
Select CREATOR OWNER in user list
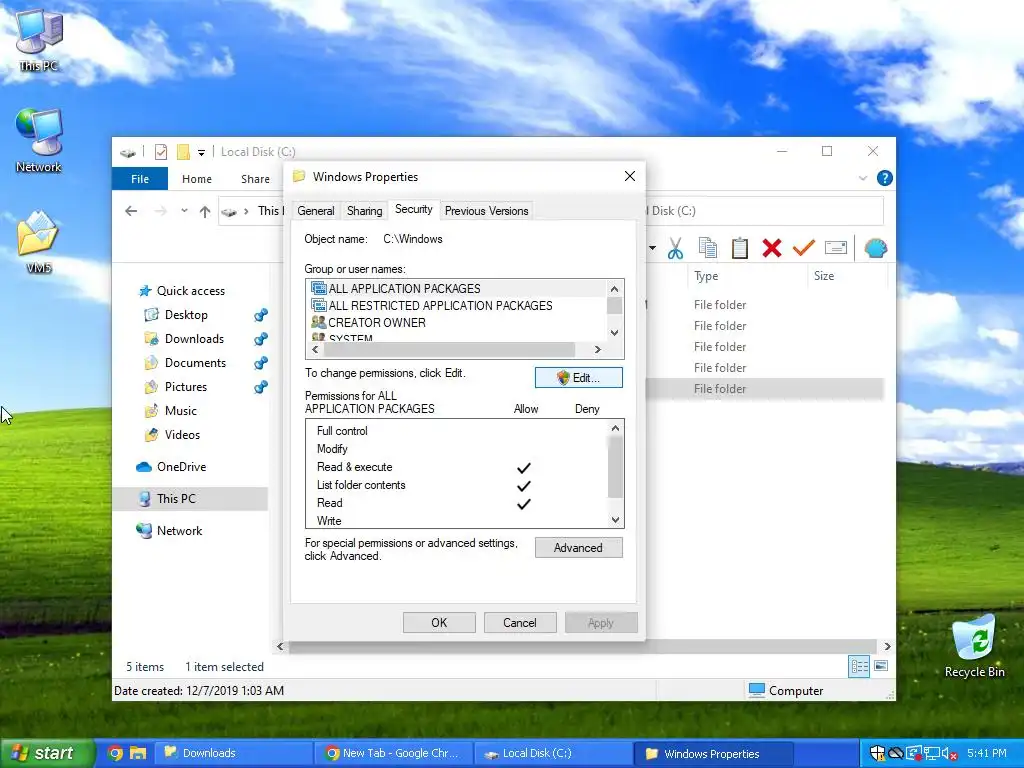pos(455,323)
